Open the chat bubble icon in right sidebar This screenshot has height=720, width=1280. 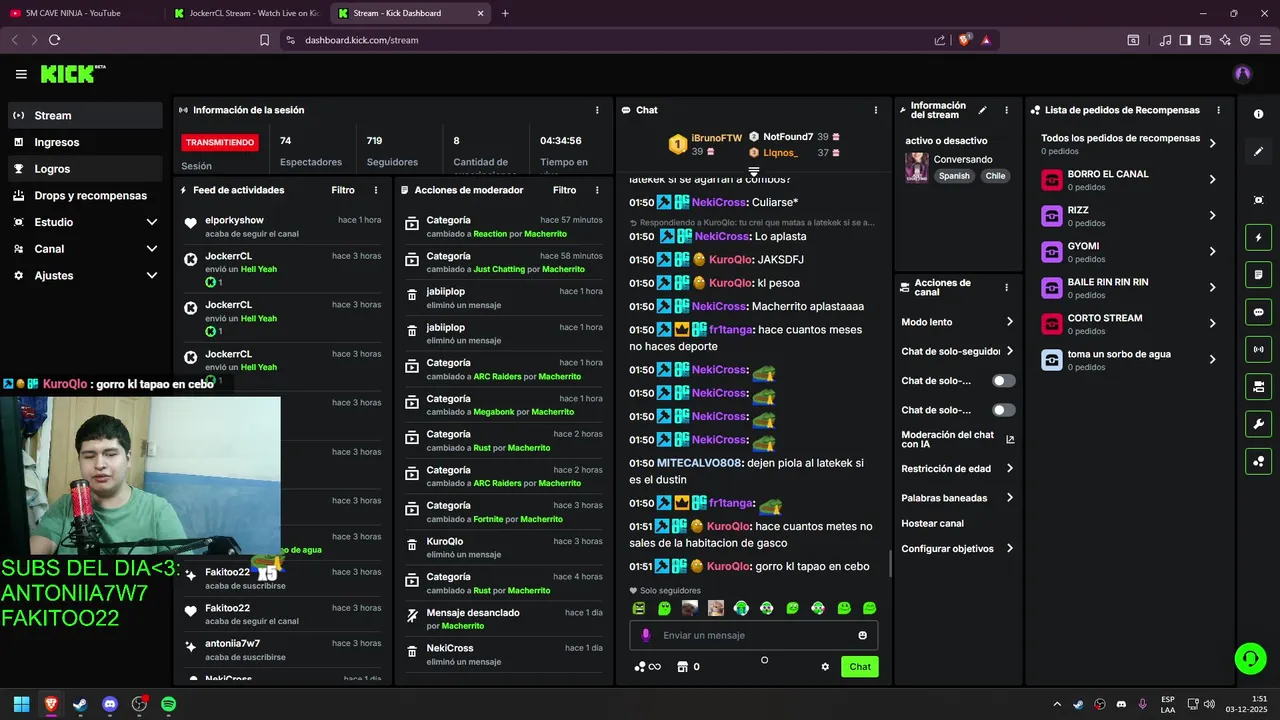tap(1258, 312)
